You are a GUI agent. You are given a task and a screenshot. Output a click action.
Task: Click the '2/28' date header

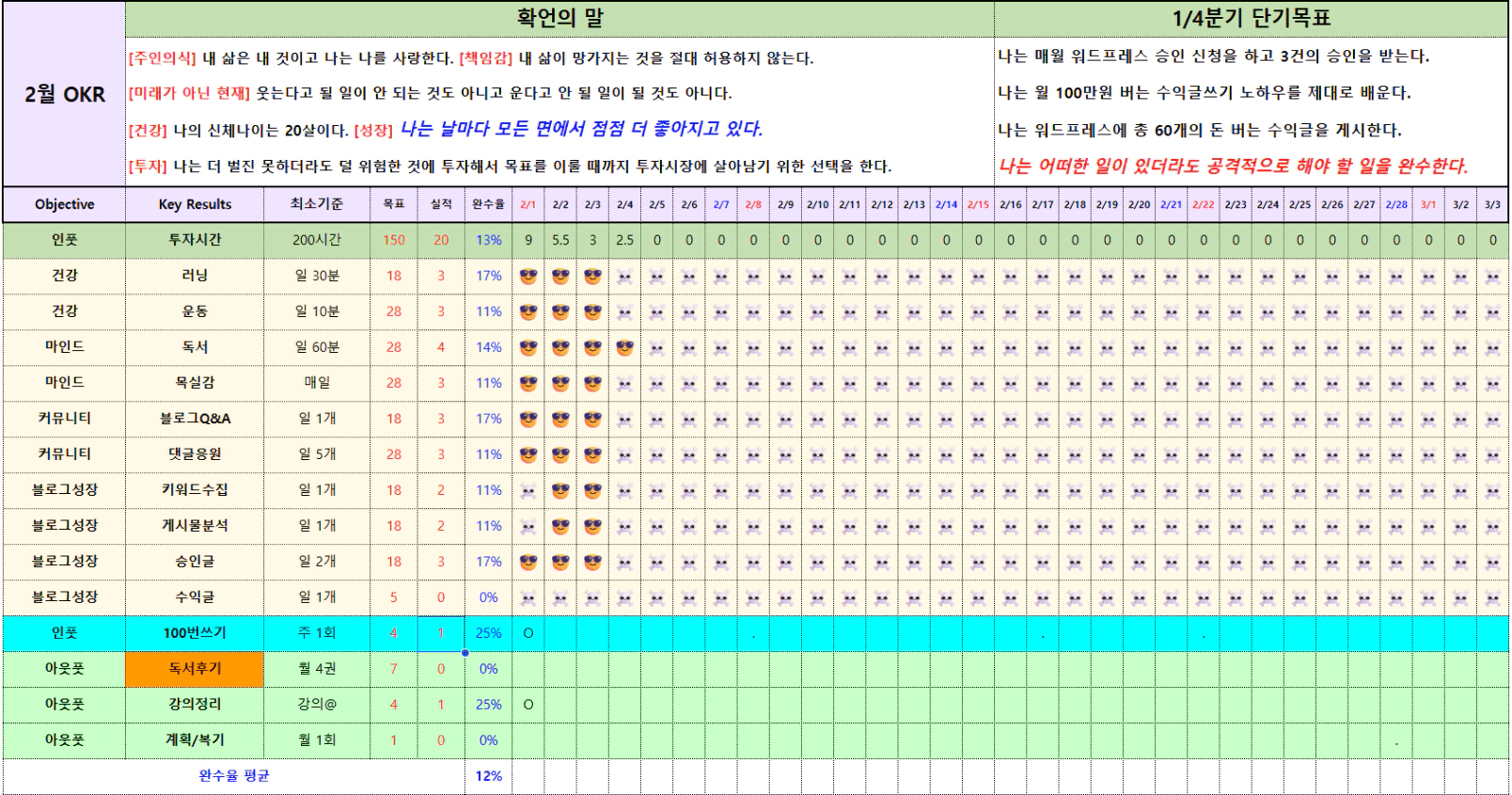(x=1396, y=204)
